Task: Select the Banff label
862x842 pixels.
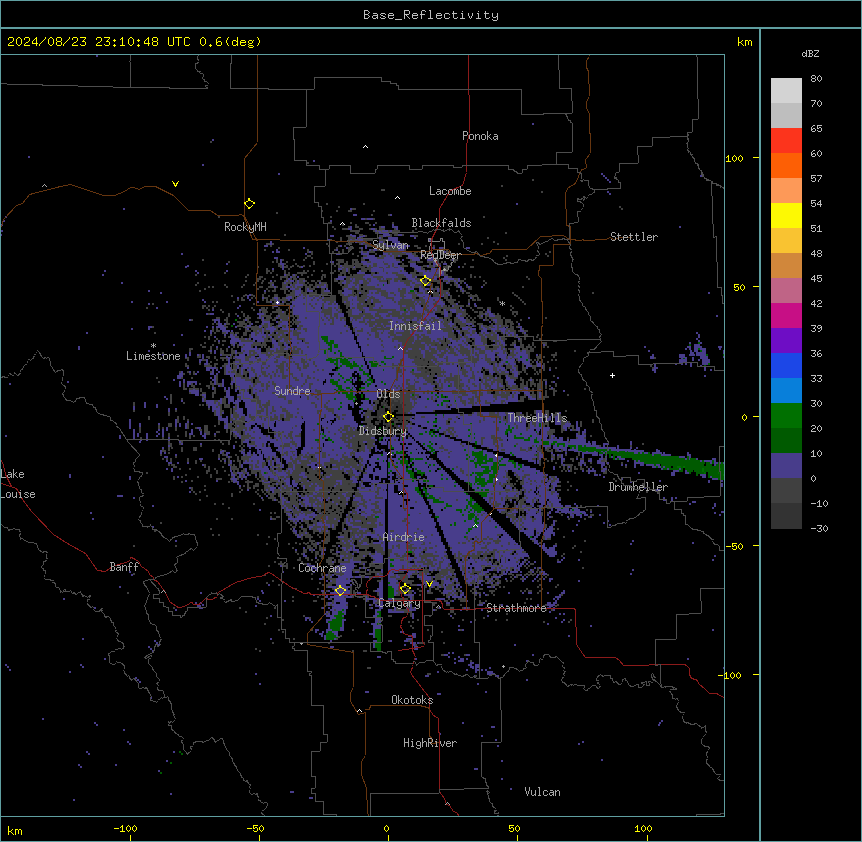Action: (x=124, y=567)
